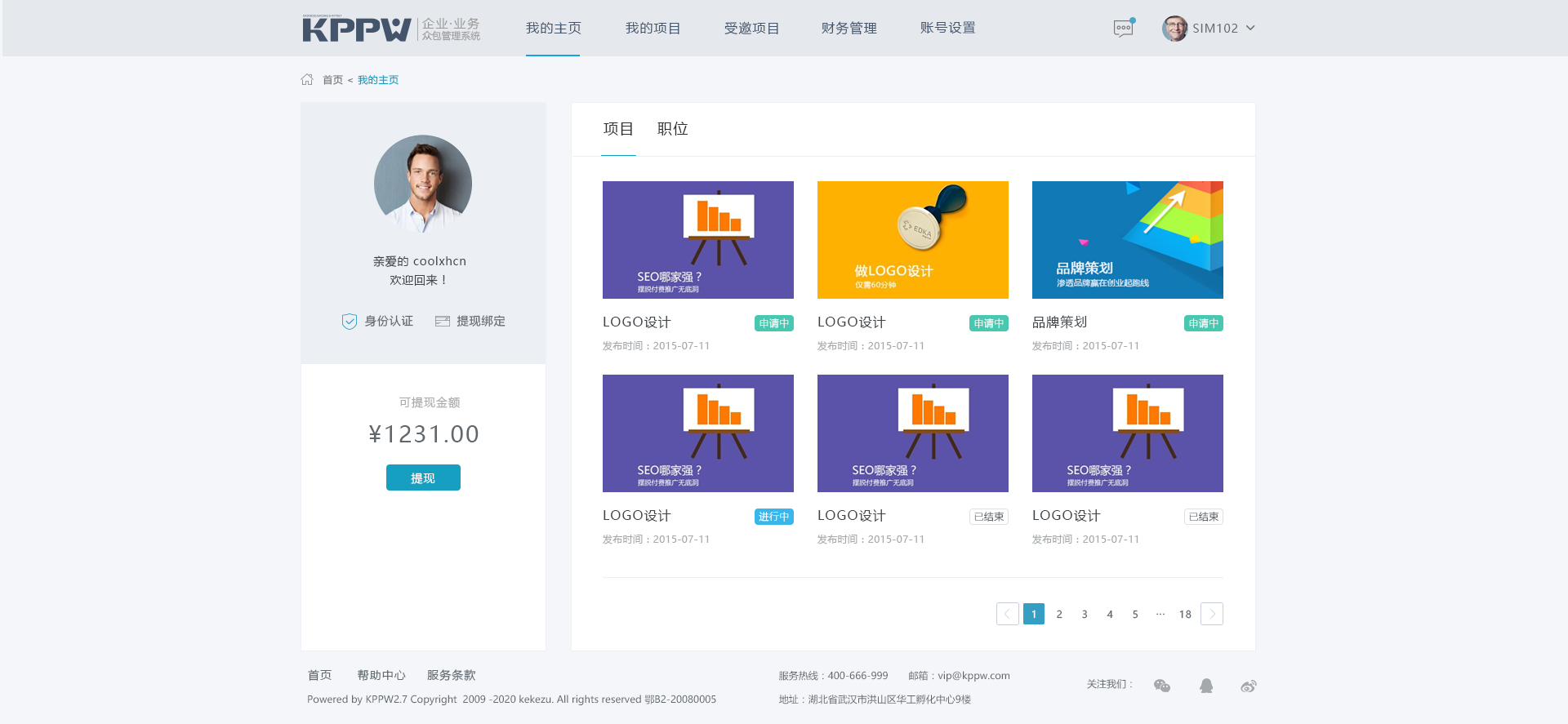Go to page 3

pos(1085,614)
